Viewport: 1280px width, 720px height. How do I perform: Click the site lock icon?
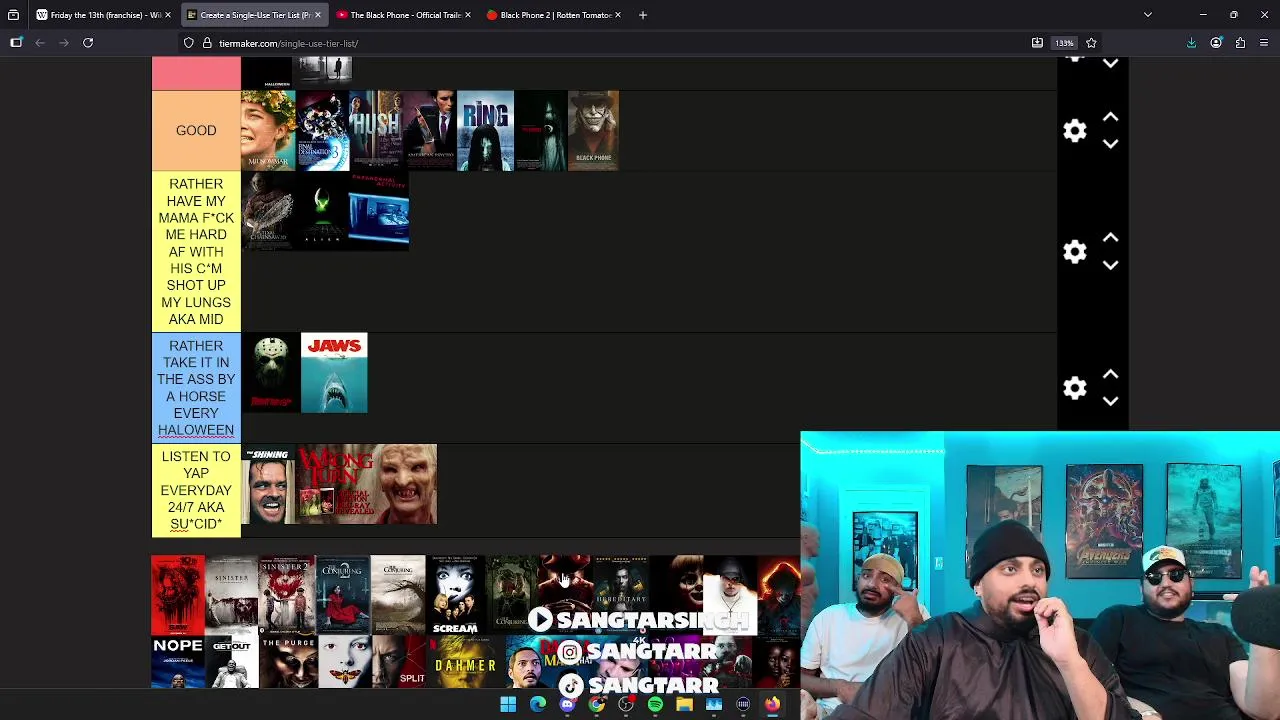tap(207, 43)
